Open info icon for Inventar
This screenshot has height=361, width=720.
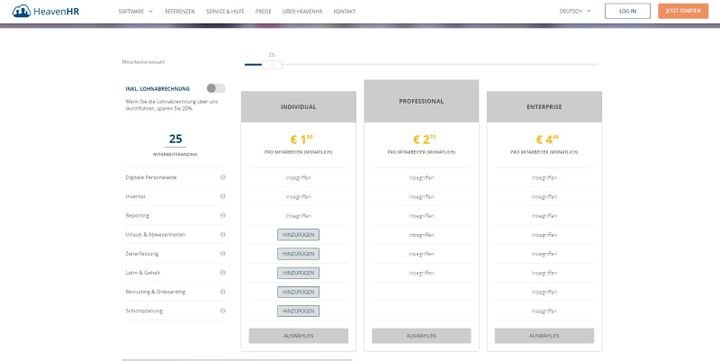click(223, 196)
